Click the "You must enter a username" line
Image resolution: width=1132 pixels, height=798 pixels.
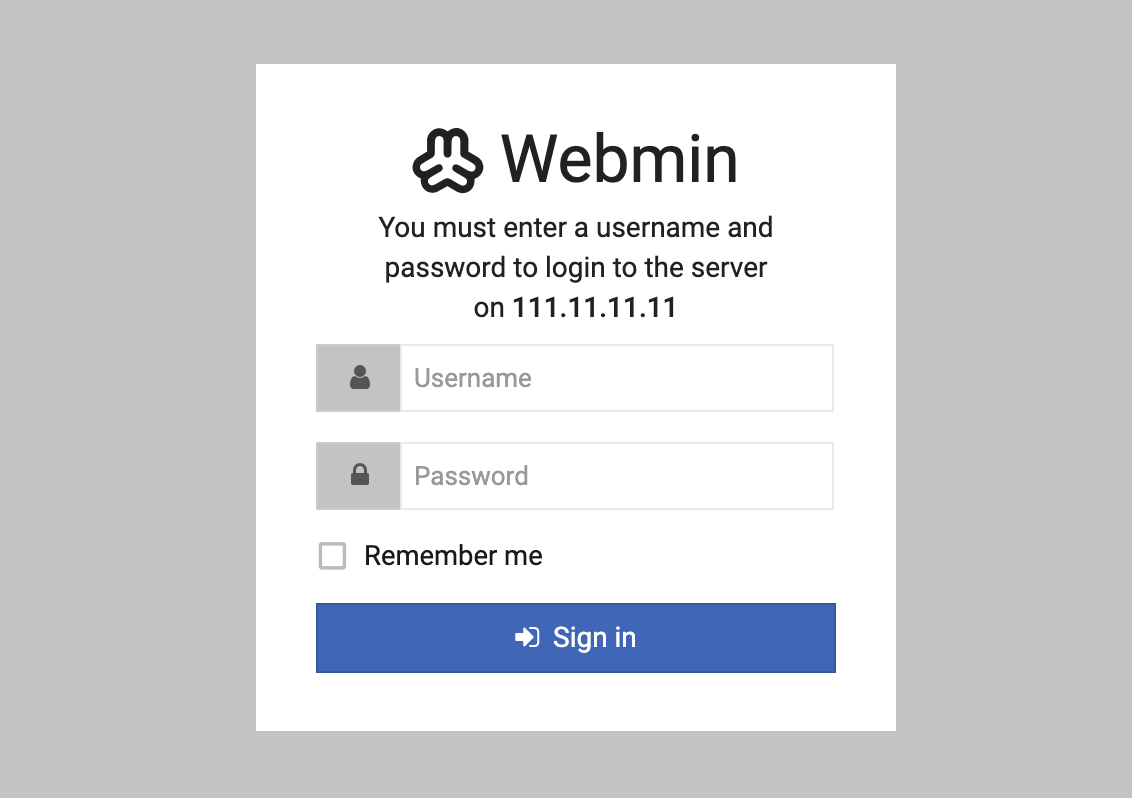(x=575, y=228)
